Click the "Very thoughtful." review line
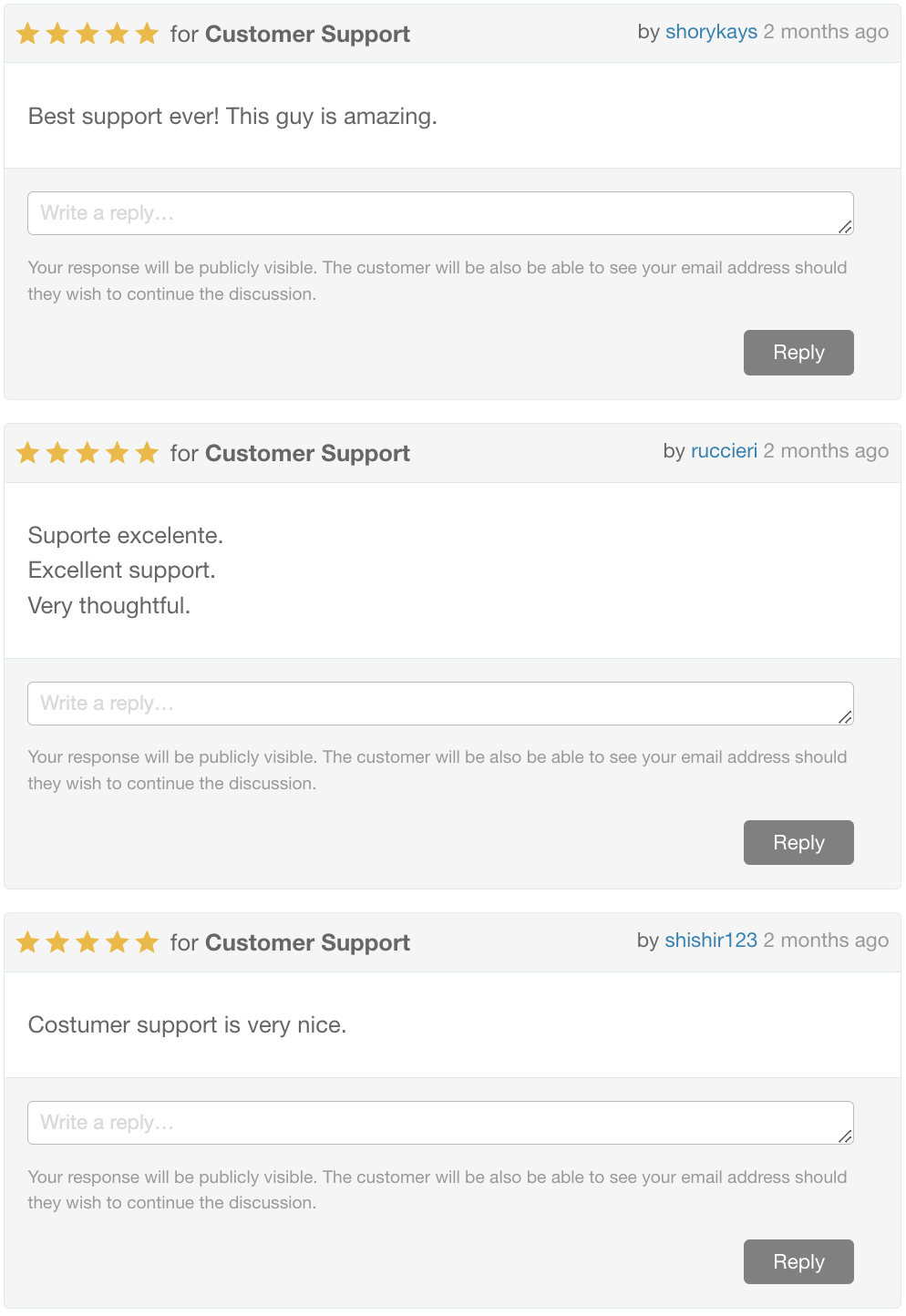 pyautogui.click(x=109, y=606)
